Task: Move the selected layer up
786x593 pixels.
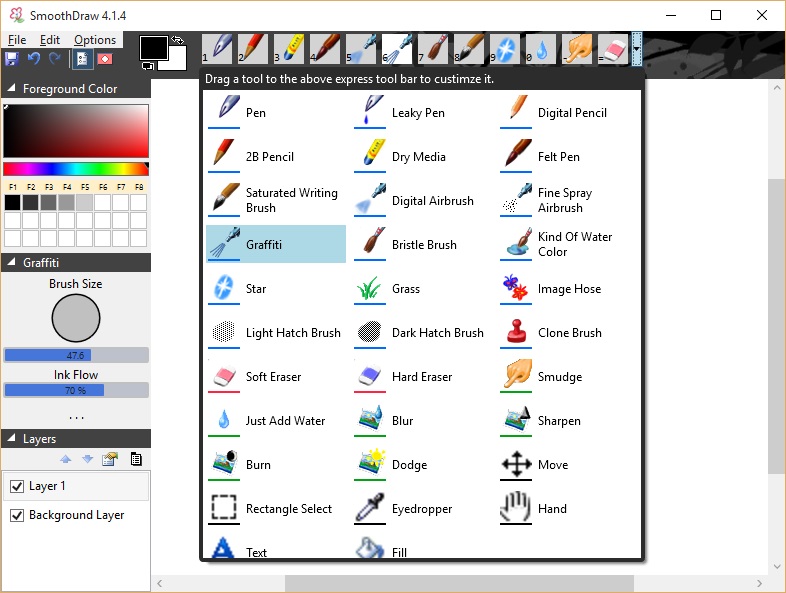Action: tap(66, 459)
